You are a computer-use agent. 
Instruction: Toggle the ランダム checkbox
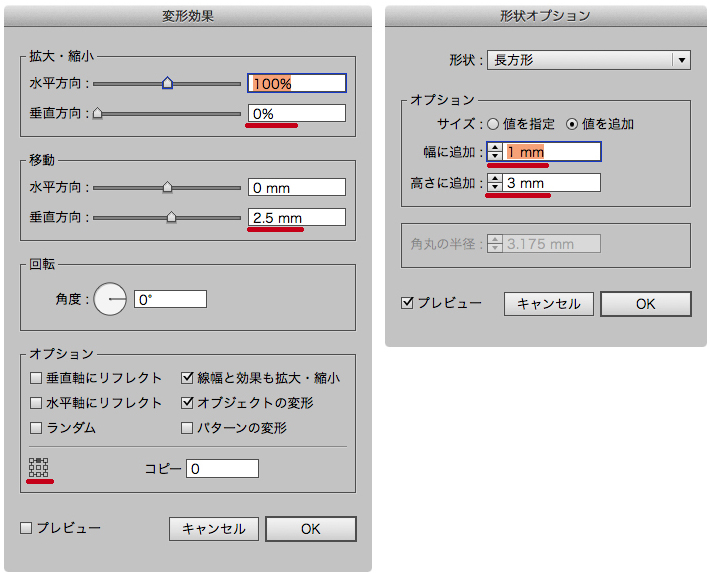point(36,428)
